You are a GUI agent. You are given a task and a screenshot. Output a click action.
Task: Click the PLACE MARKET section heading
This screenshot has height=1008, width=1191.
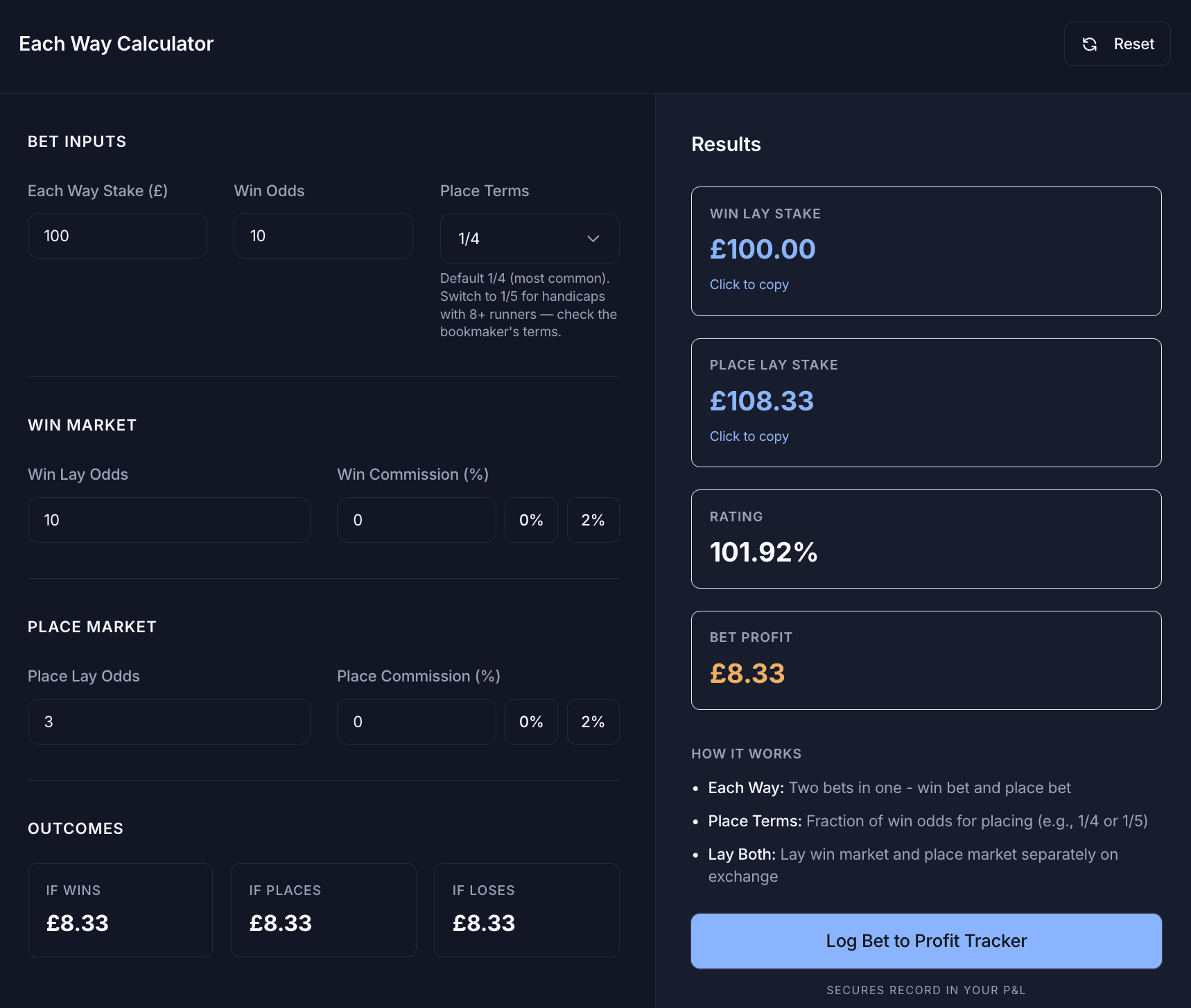click(x=92, y=627)
